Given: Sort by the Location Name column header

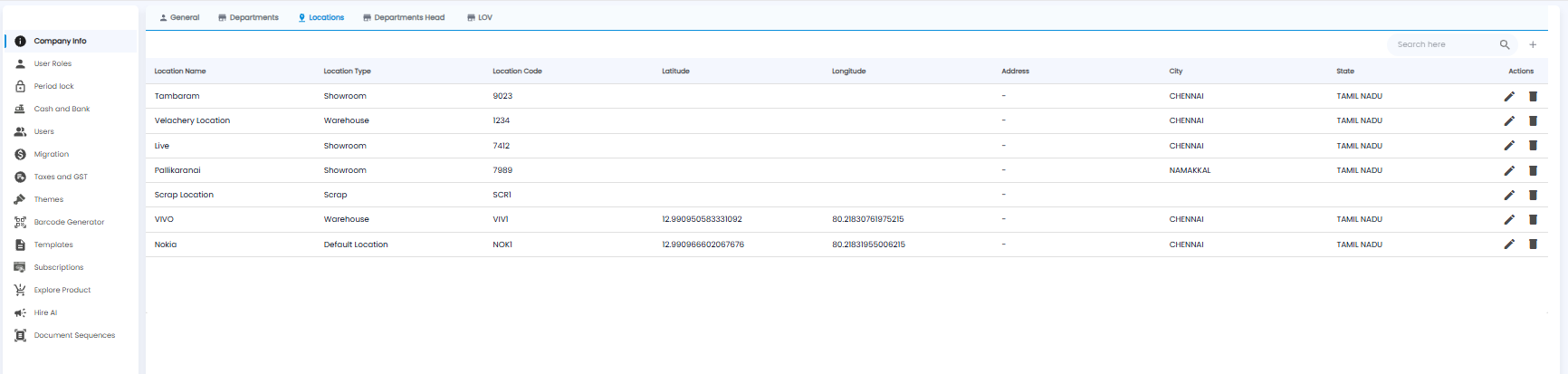Looking at the screenshot, I should [180, 71].
